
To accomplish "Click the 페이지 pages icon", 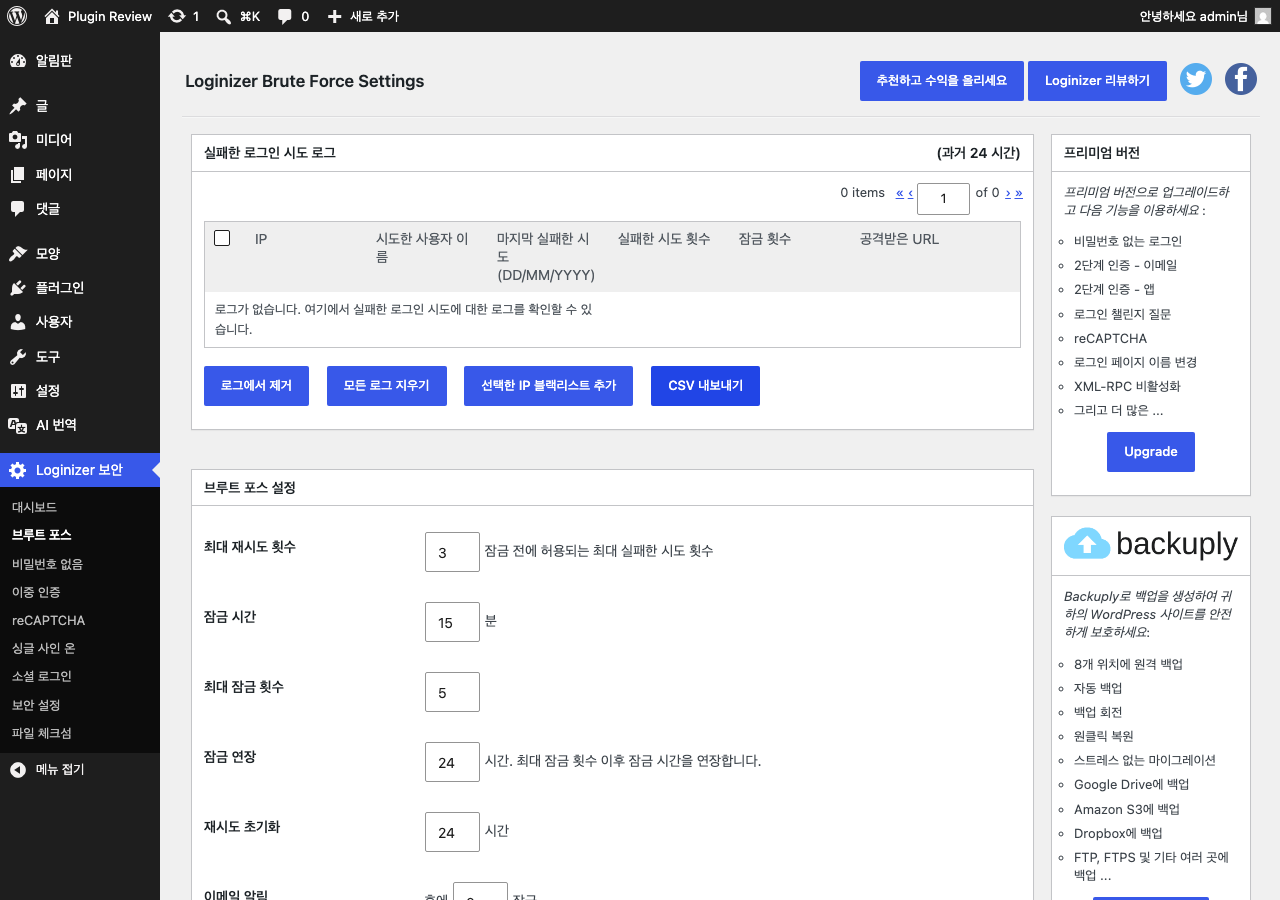I will (x=18, y=174).
